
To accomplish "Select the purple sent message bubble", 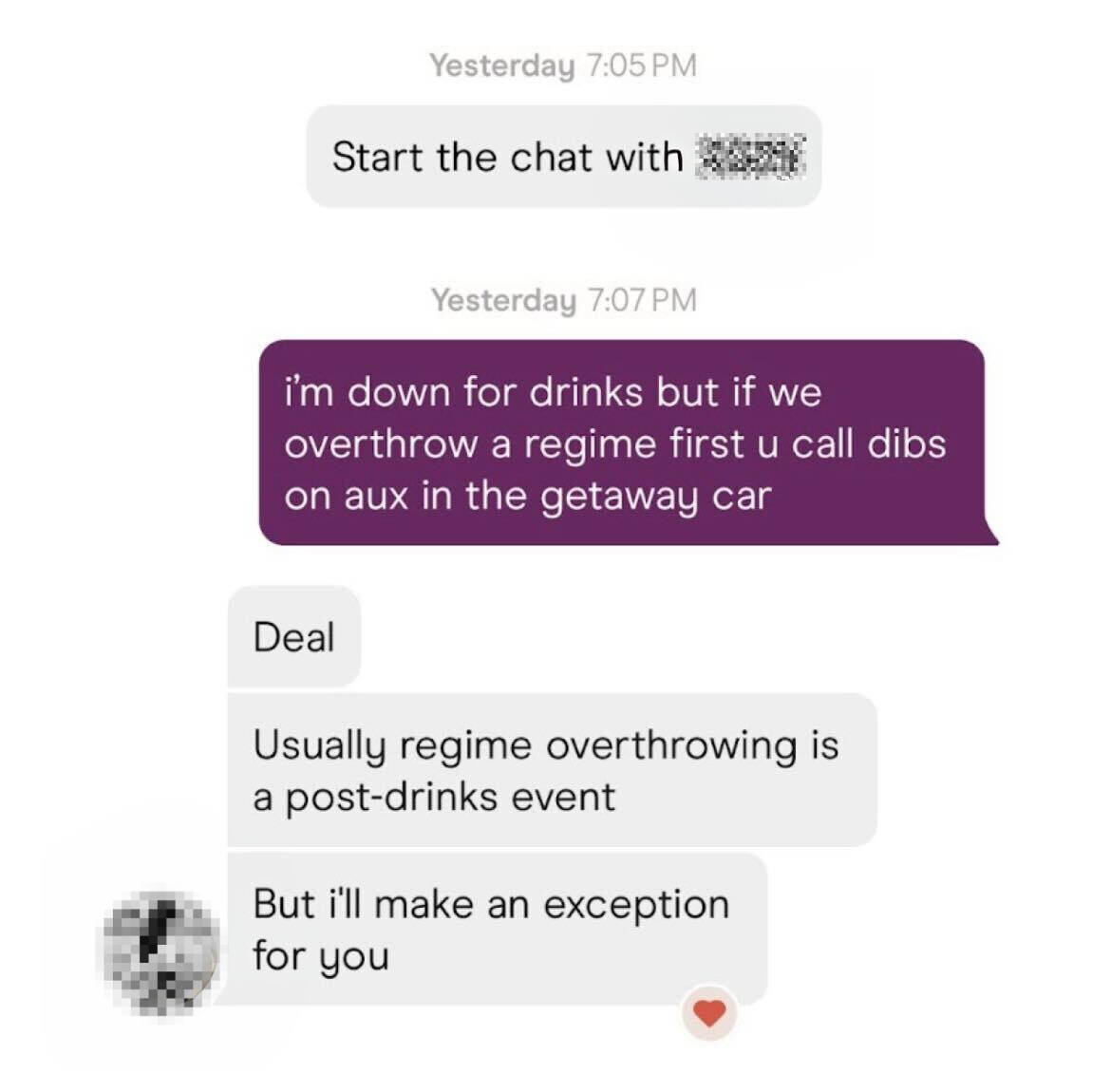I will (x=628, y=442).
